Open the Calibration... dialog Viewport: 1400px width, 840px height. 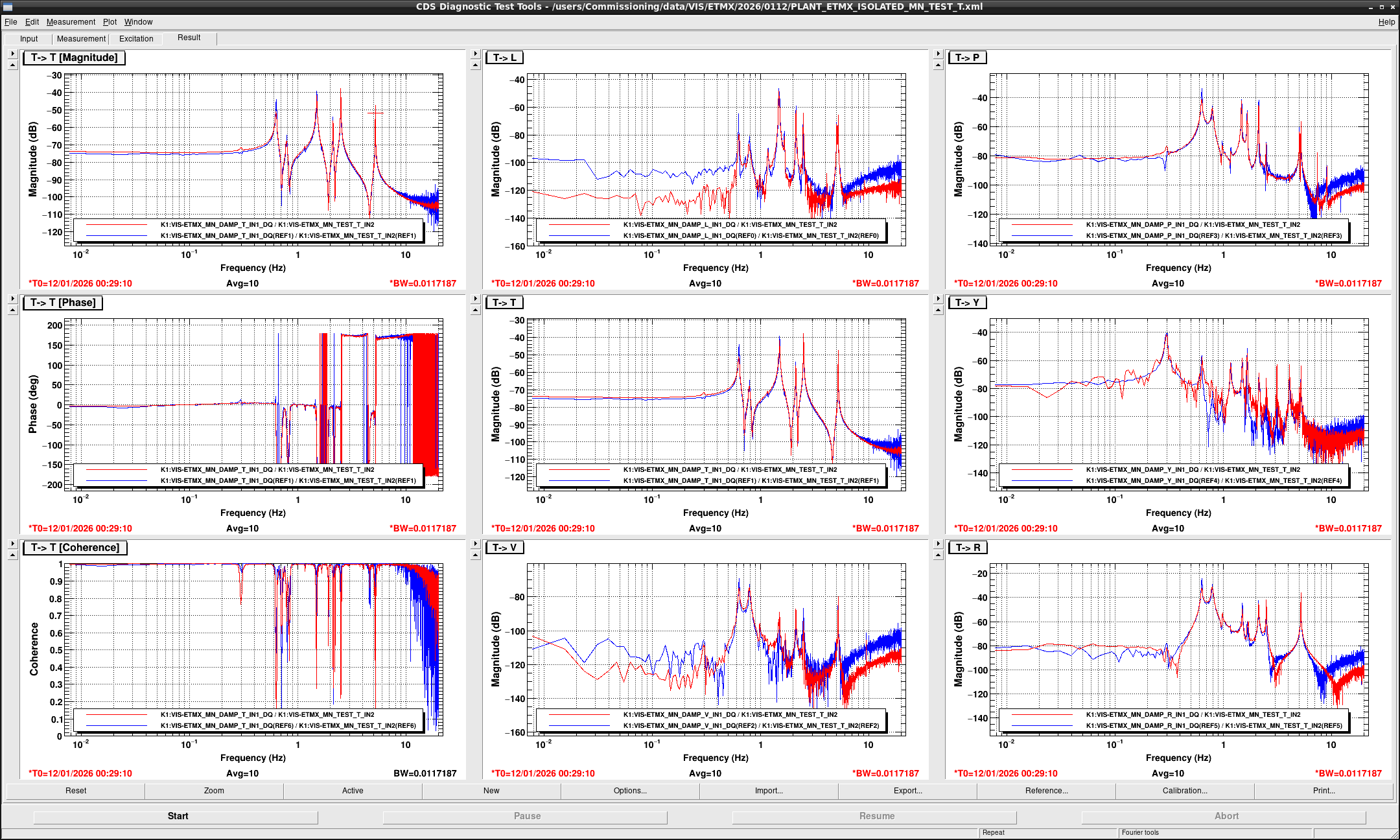pos(1185,791)
